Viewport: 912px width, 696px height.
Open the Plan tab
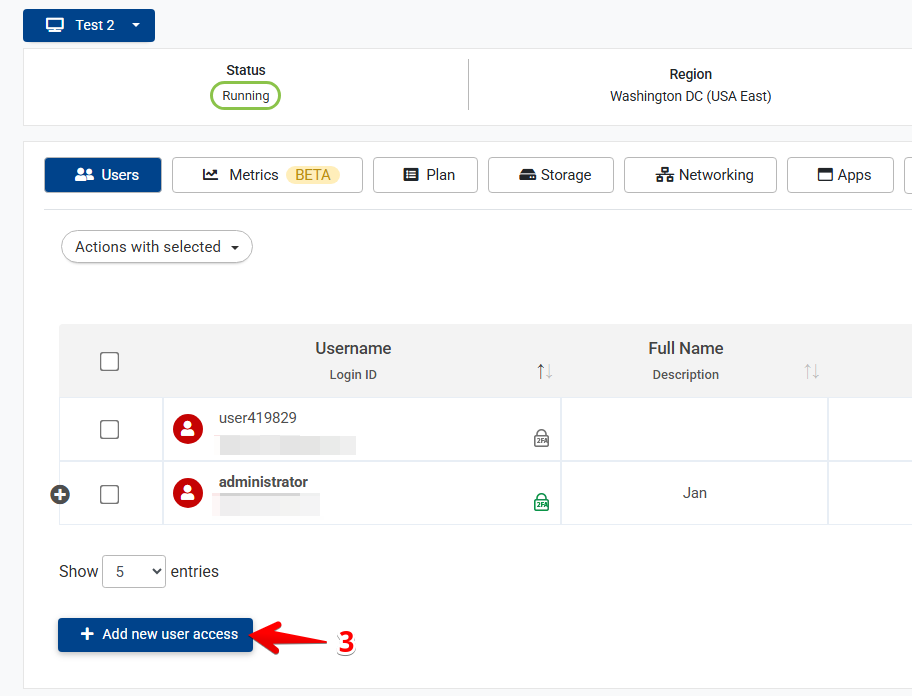coord(425,174)
